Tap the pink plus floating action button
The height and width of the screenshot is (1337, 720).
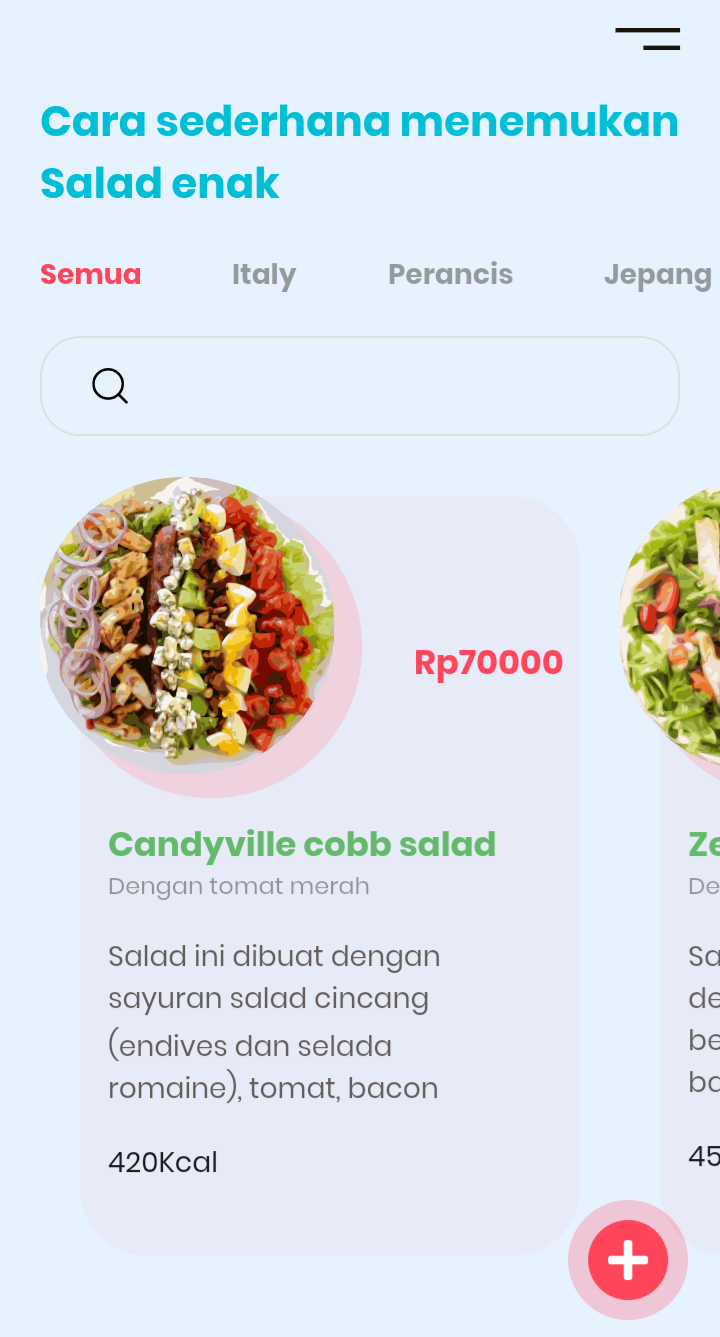tap(628, 1260)
